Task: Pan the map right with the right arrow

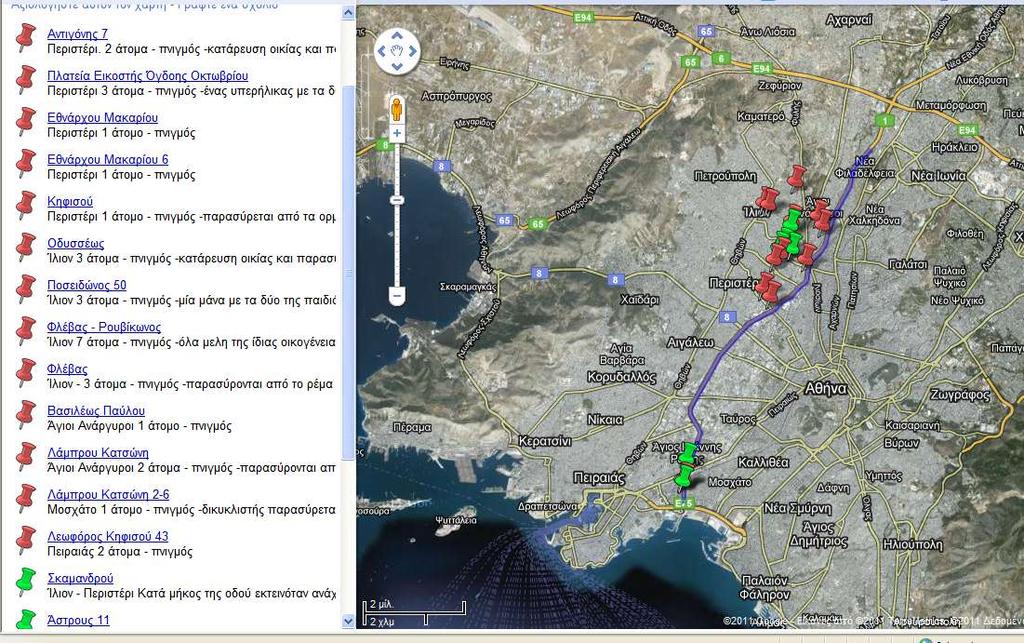Action: pyautogui.click(x=413, y=51)
